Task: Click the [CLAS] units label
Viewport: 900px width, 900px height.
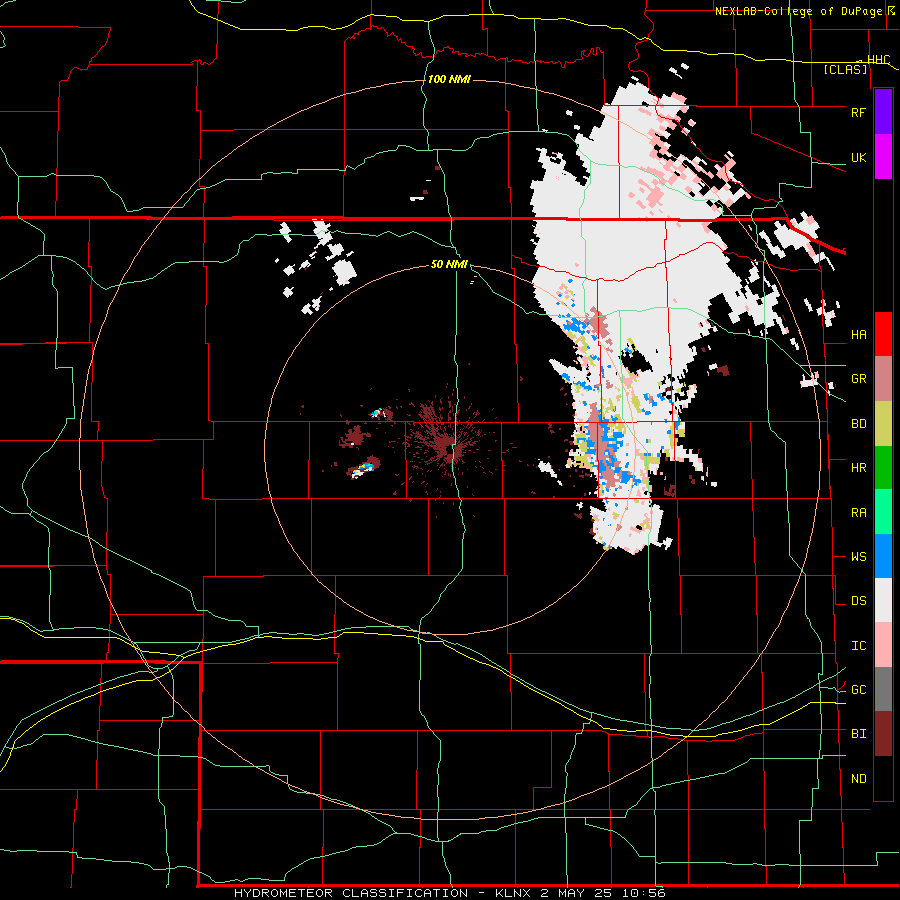Action: click(845, 69)
